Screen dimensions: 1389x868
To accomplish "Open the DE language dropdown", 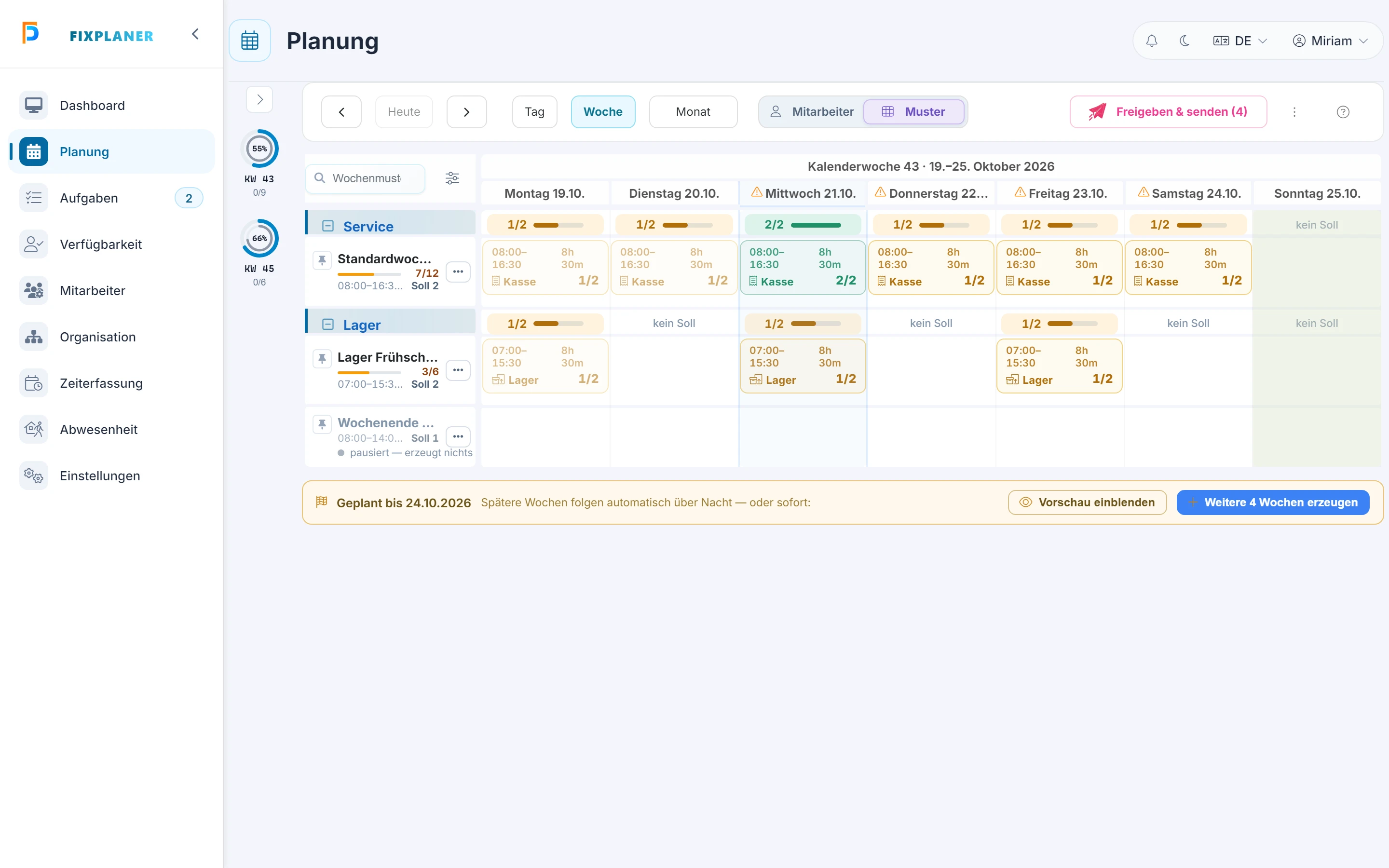I will [1240, 41].
